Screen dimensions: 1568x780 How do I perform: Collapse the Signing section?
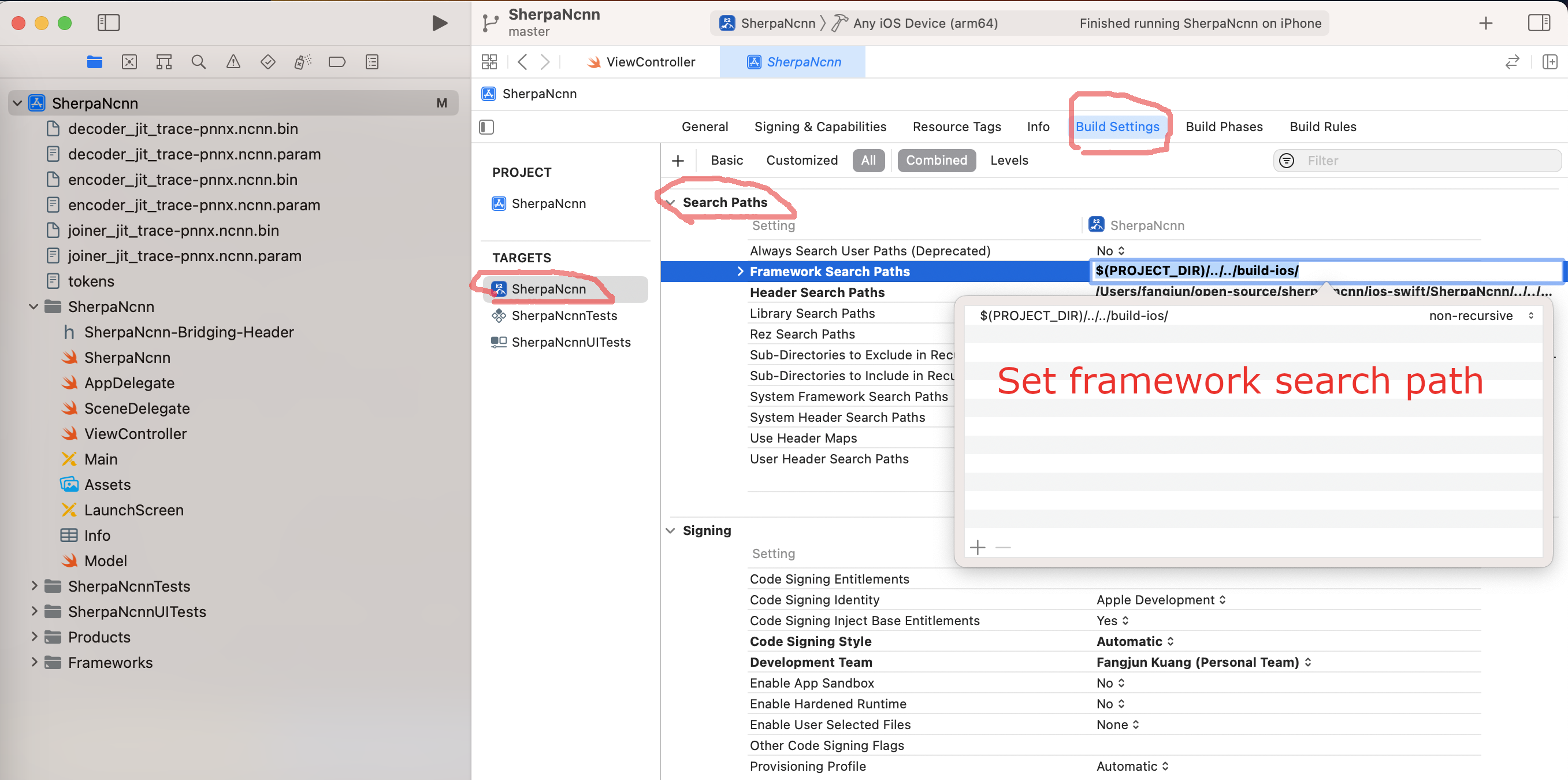point(670,531)
